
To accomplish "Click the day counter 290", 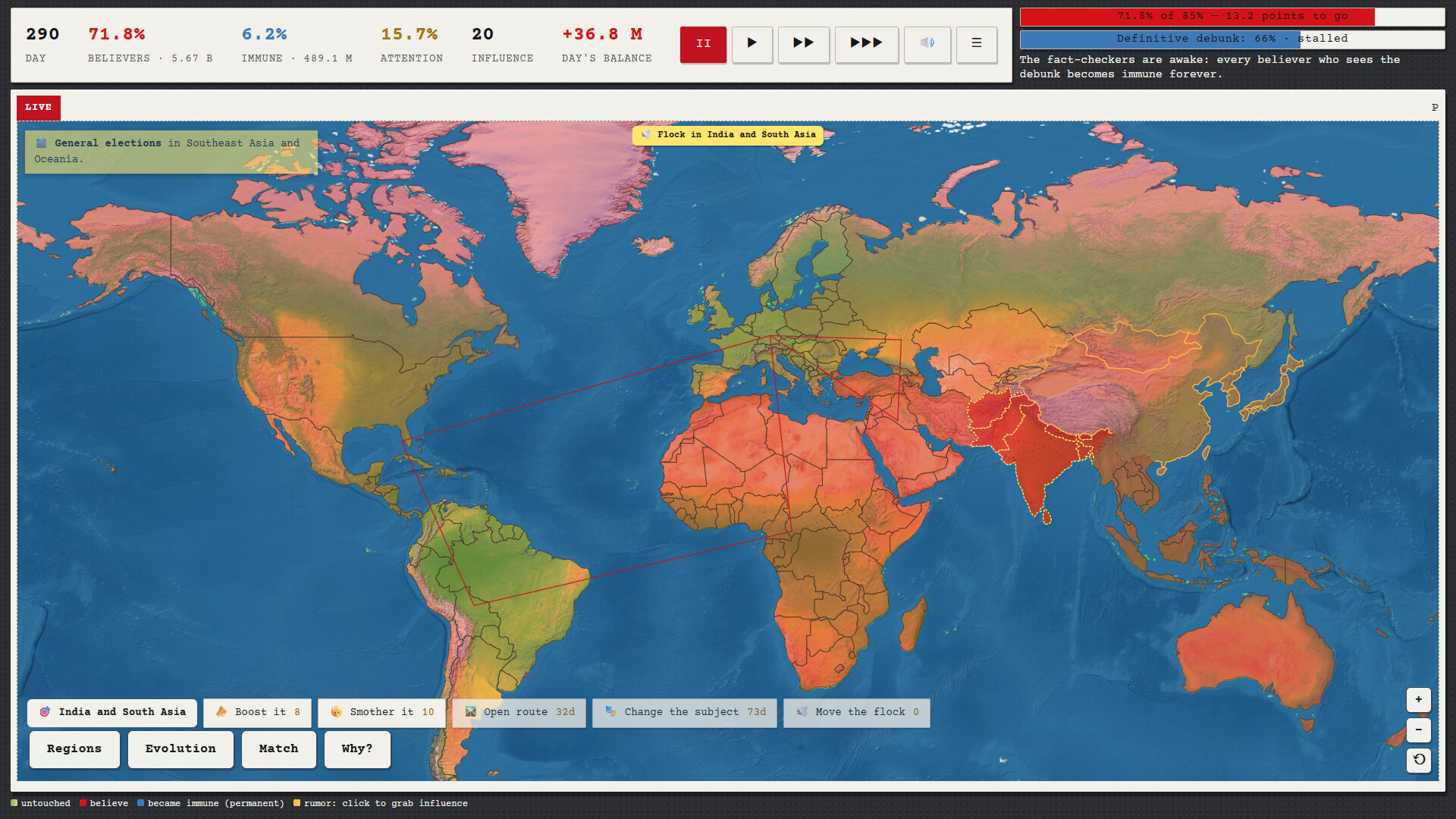I will [x=42, y=35].
